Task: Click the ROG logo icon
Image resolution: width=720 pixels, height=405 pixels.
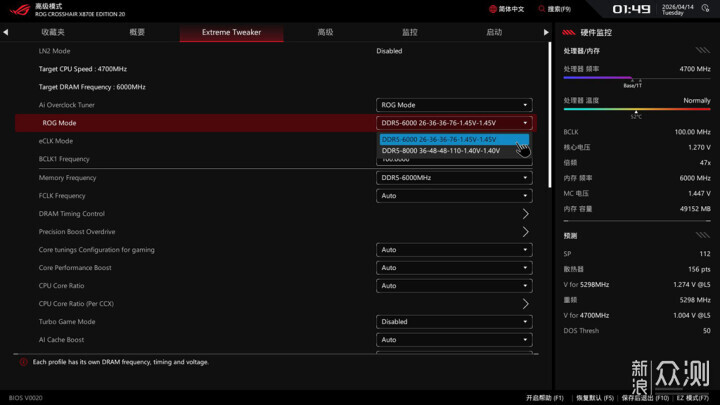Action: pyautogui.click(x=20, y=10)
